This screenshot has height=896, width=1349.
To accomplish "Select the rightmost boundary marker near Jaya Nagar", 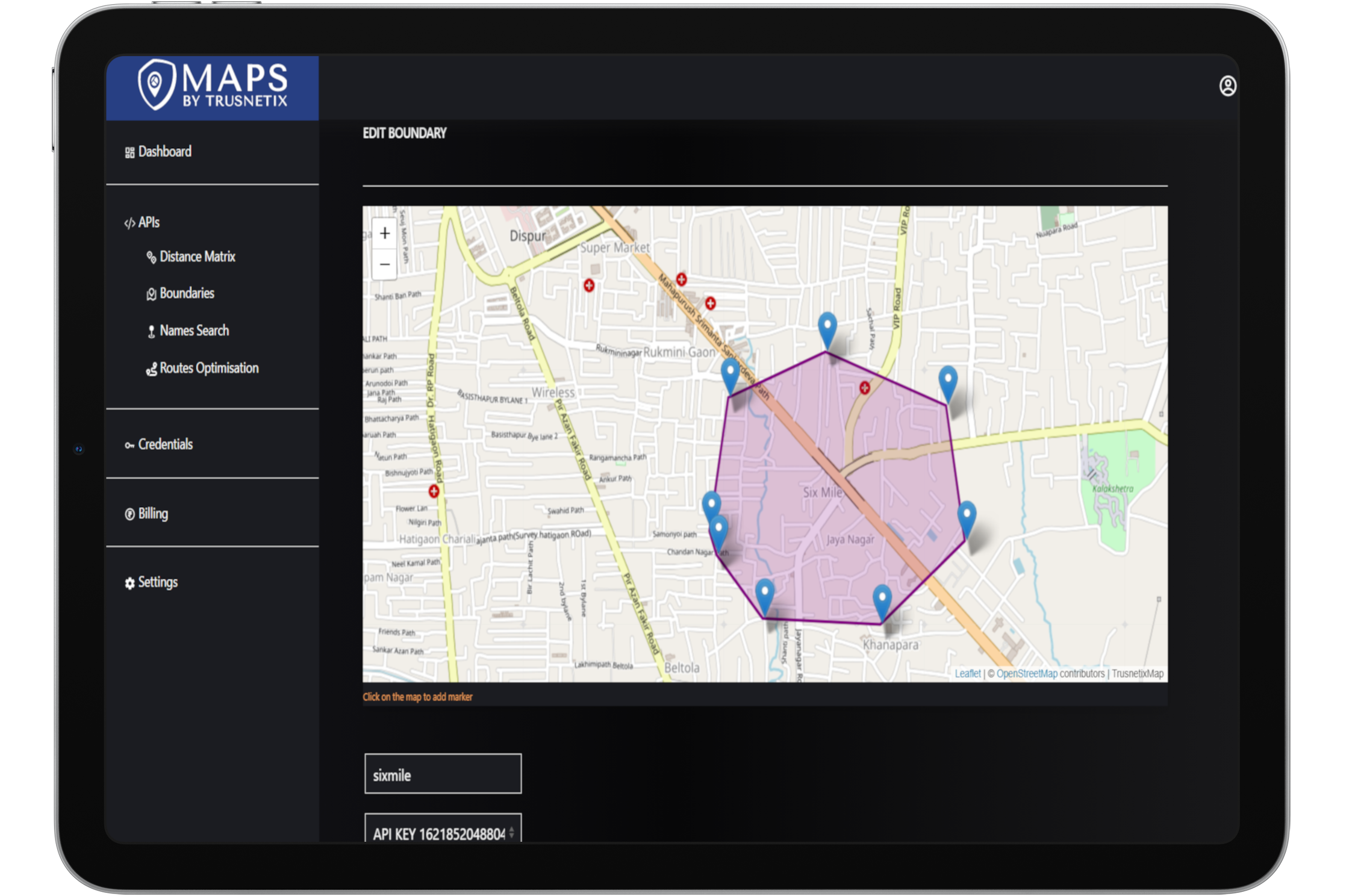I will tap(967, 519).
